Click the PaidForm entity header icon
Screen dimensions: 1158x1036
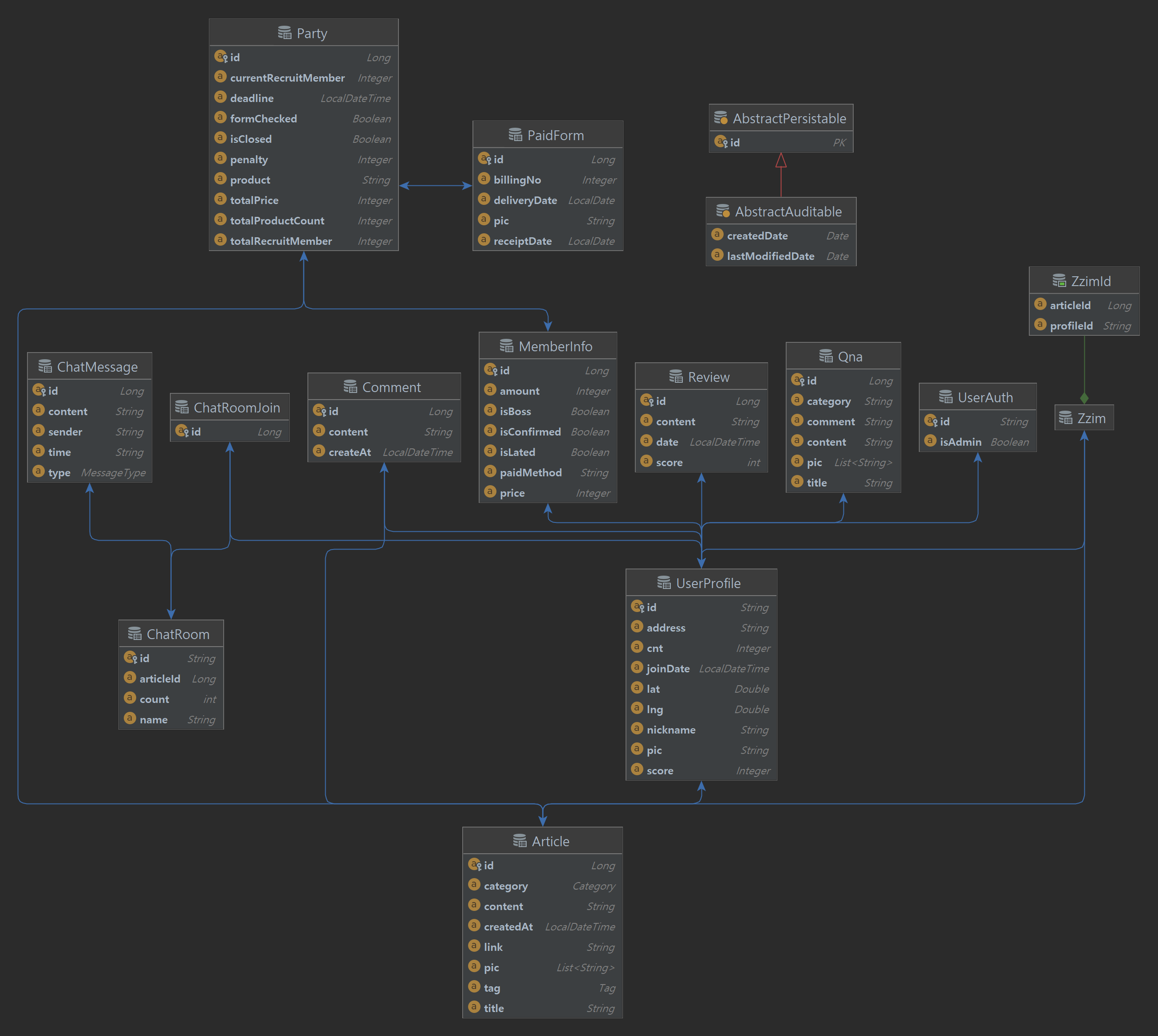pyautogui.click(x=515, y=135)
